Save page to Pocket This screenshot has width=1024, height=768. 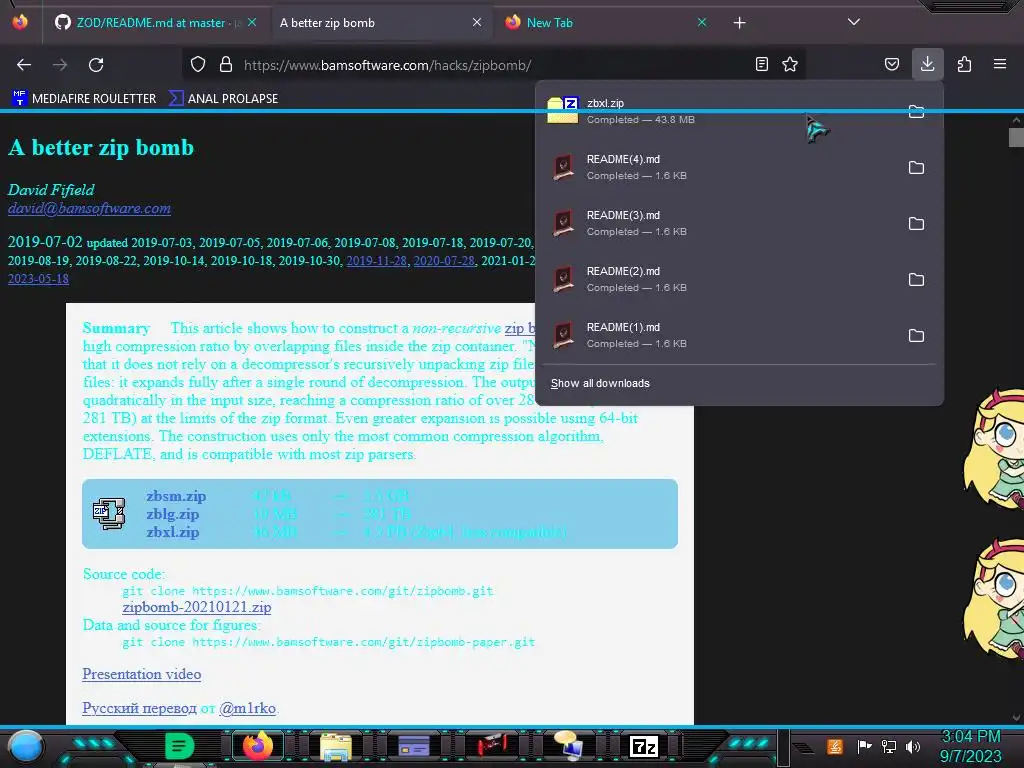[891, 64]
